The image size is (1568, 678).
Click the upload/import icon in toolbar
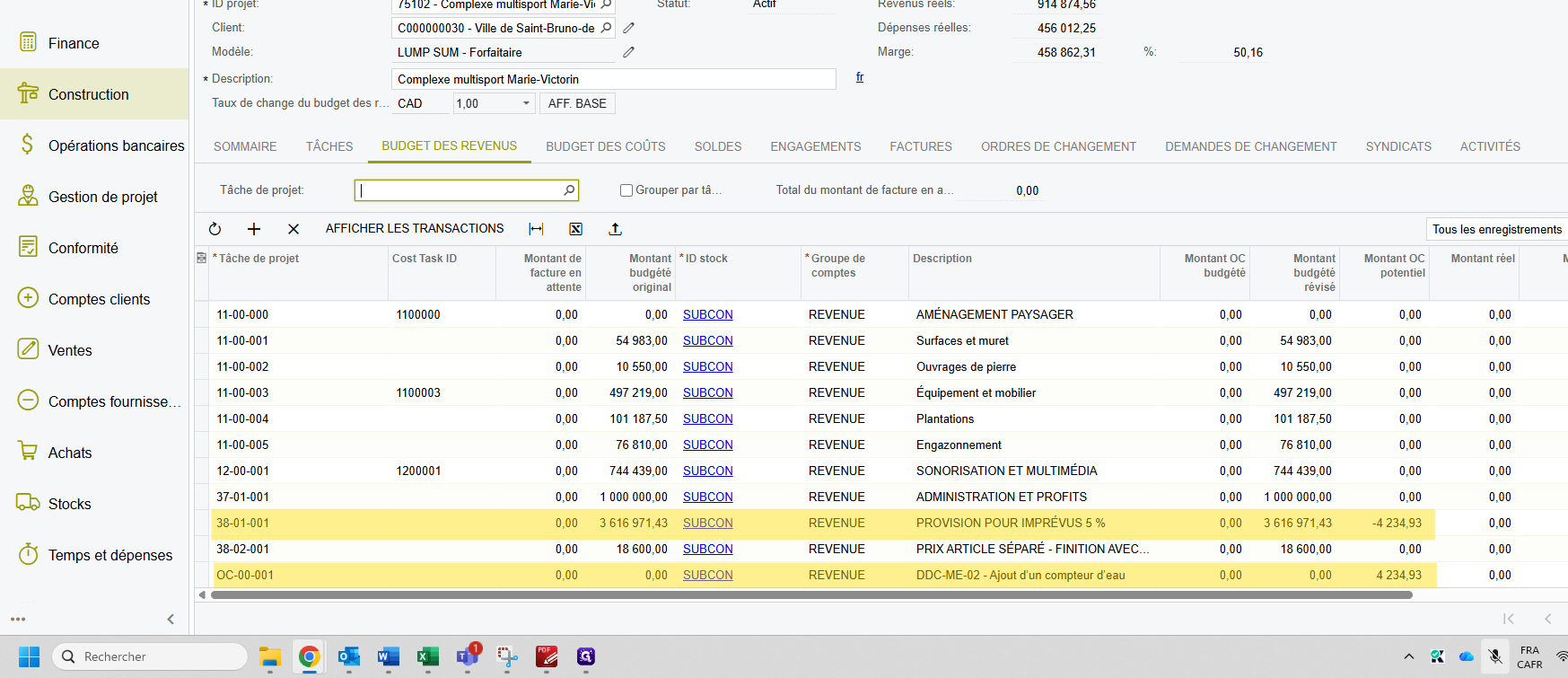615,229
